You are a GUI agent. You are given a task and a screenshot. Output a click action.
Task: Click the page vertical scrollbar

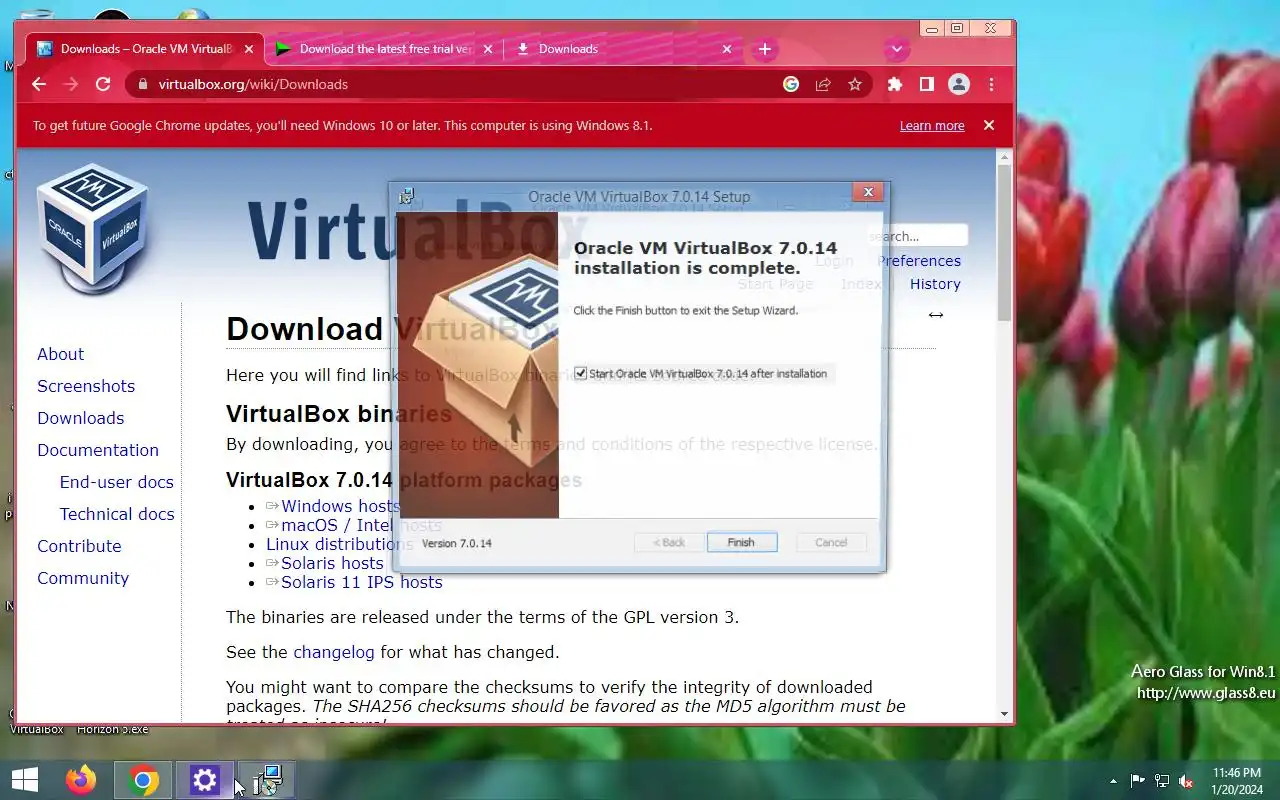pos(1004,245)
